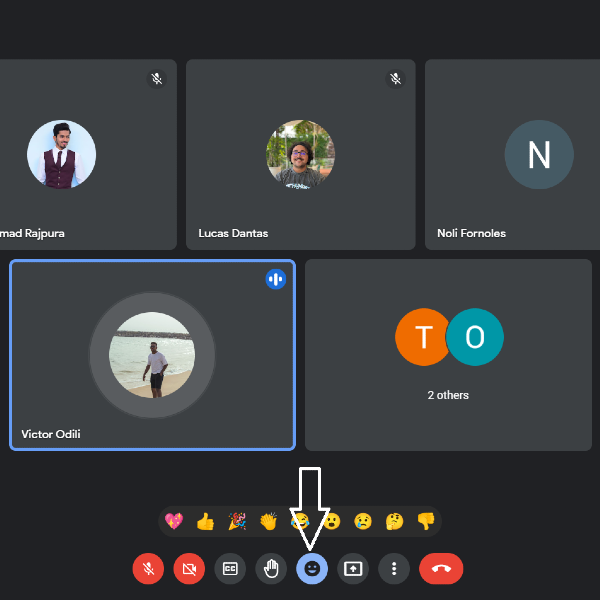Send the clapping hands reaction
Screen dimensions: 600x600
point(268,521)
